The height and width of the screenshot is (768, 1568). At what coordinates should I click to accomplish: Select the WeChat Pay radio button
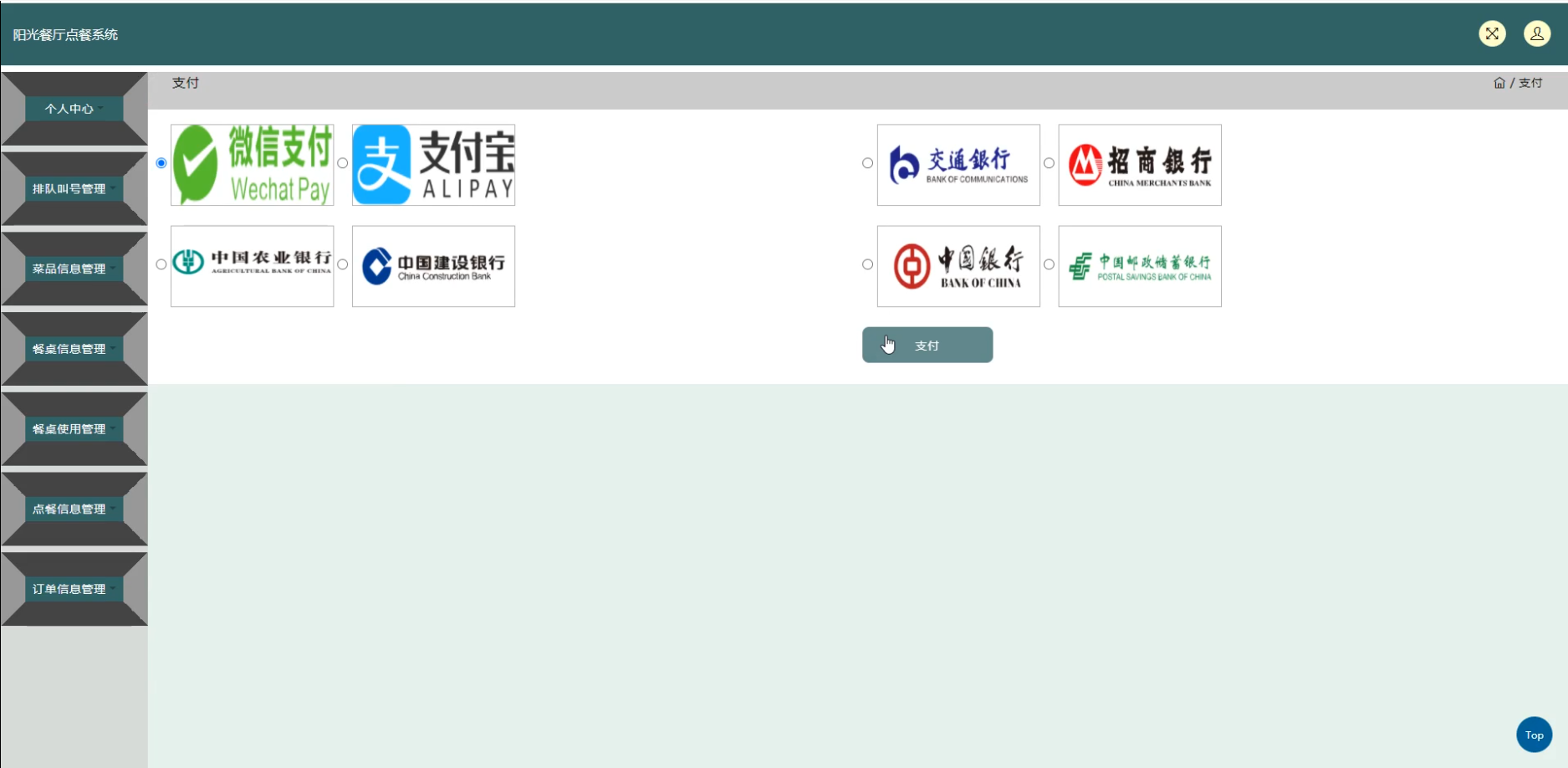click(161, 163)
